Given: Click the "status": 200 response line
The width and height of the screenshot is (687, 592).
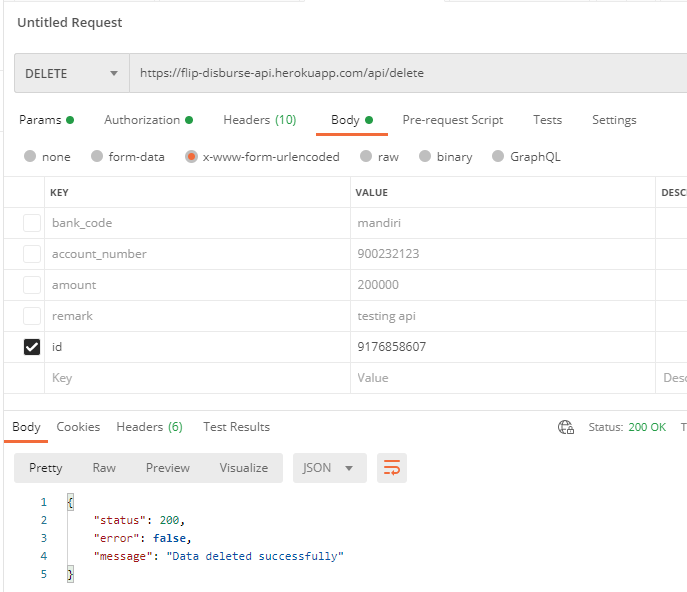Looking at the screenshot, I should click(139, 520).
